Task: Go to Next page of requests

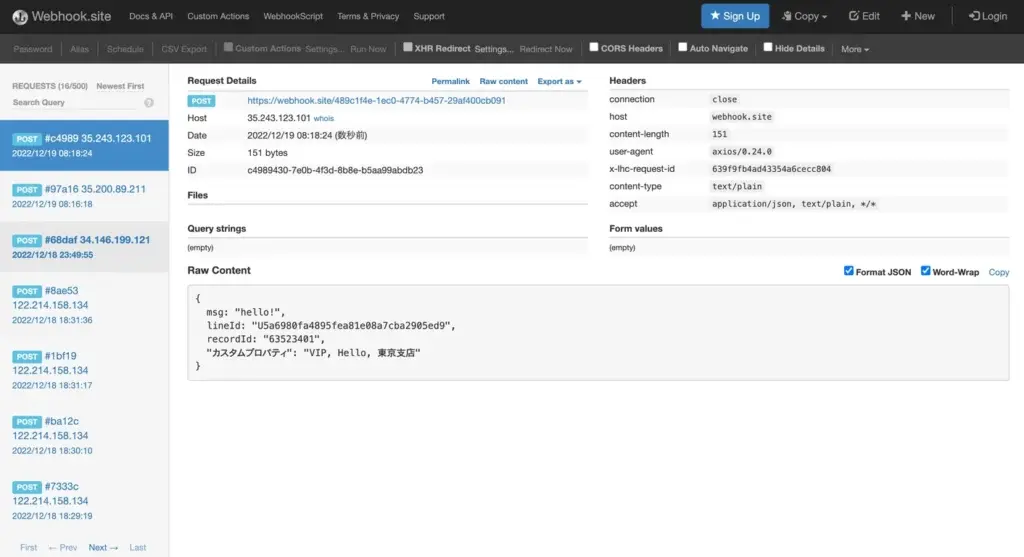Action: [103, 547]
